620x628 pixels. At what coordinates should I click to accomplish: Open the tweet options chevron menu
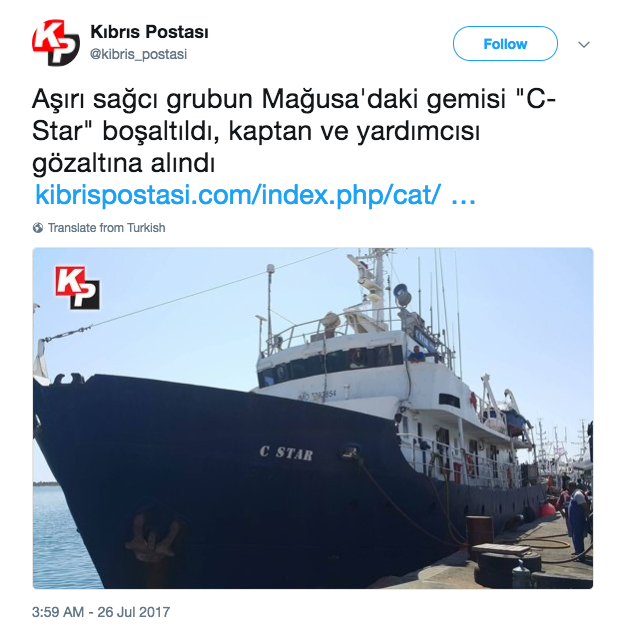(584, 44)
